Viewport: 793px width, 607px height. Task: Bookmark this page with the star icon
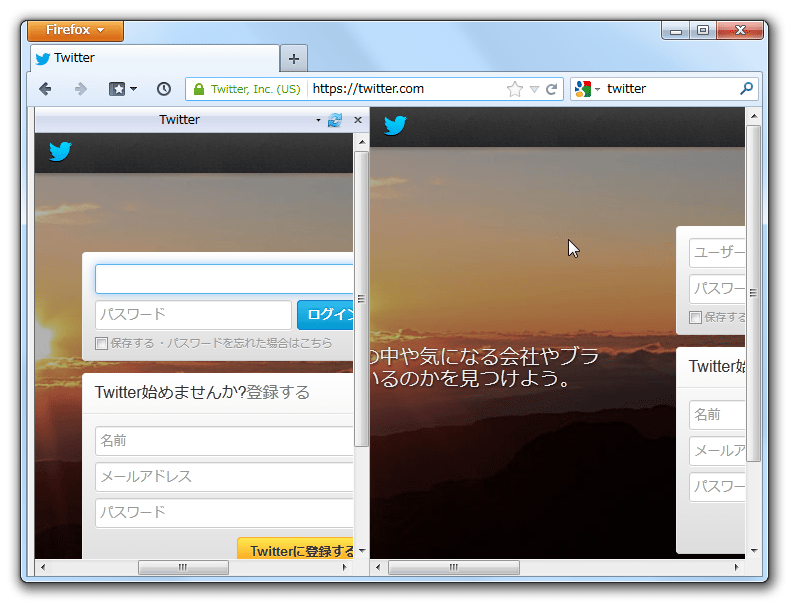[515, 89]
